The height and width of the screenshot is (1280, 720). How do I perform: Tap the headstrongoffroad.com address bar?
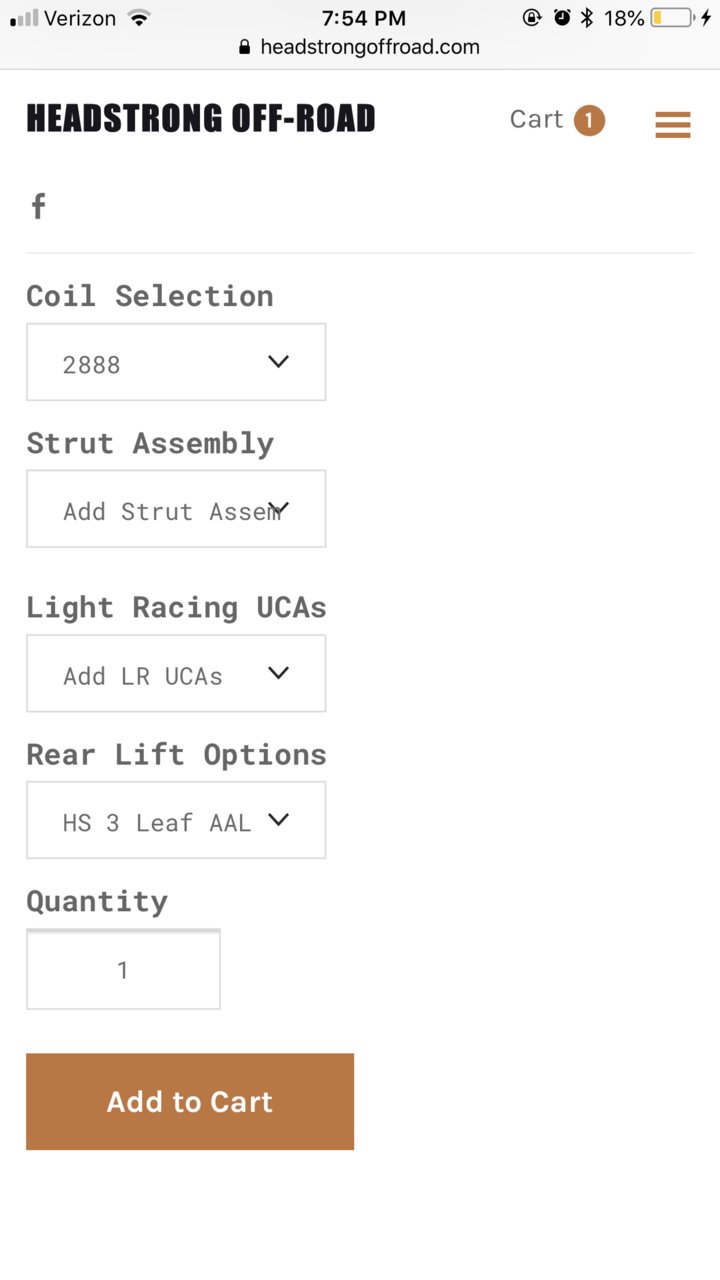[x=360, y=47]
